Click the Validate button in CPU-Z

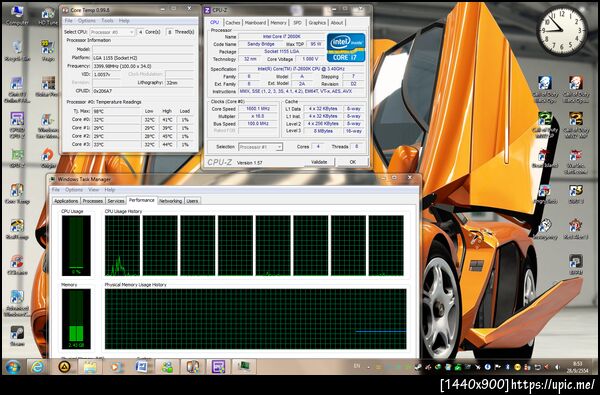pyautogui.click(x=319, y=162)
